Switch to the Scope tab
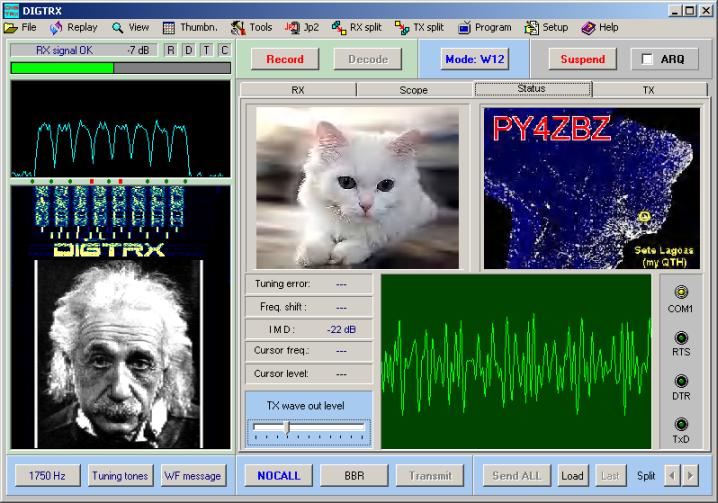This screenshot has height=503, width=718. click(x=414, y=90)
